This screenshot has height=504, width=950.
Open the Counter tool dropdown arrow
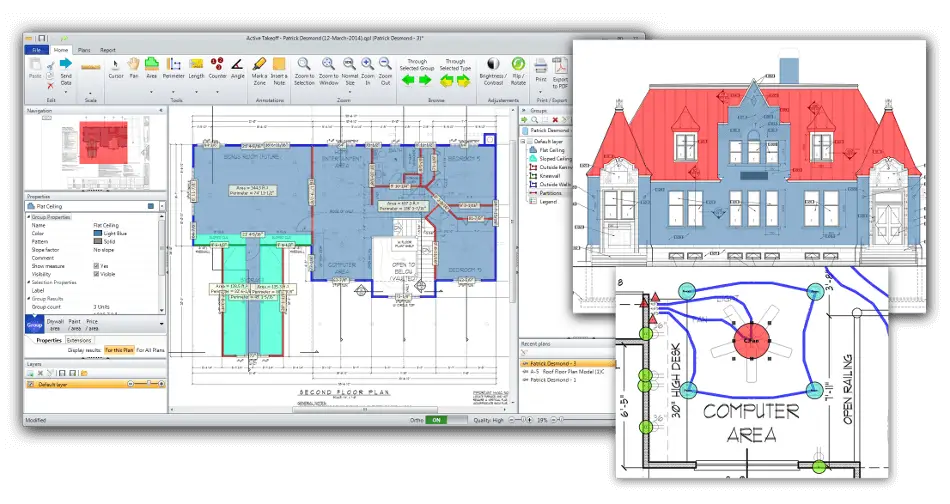218,92
